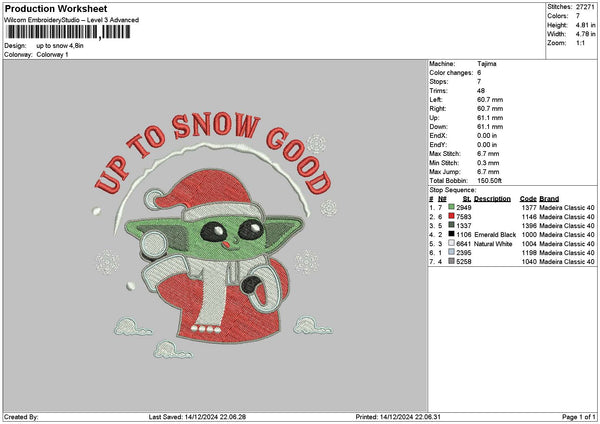Screen dimensions: 600x424
Task: Click the 'Last Saved: 14/12/2024 22.06.28' text
Action: 197,417
